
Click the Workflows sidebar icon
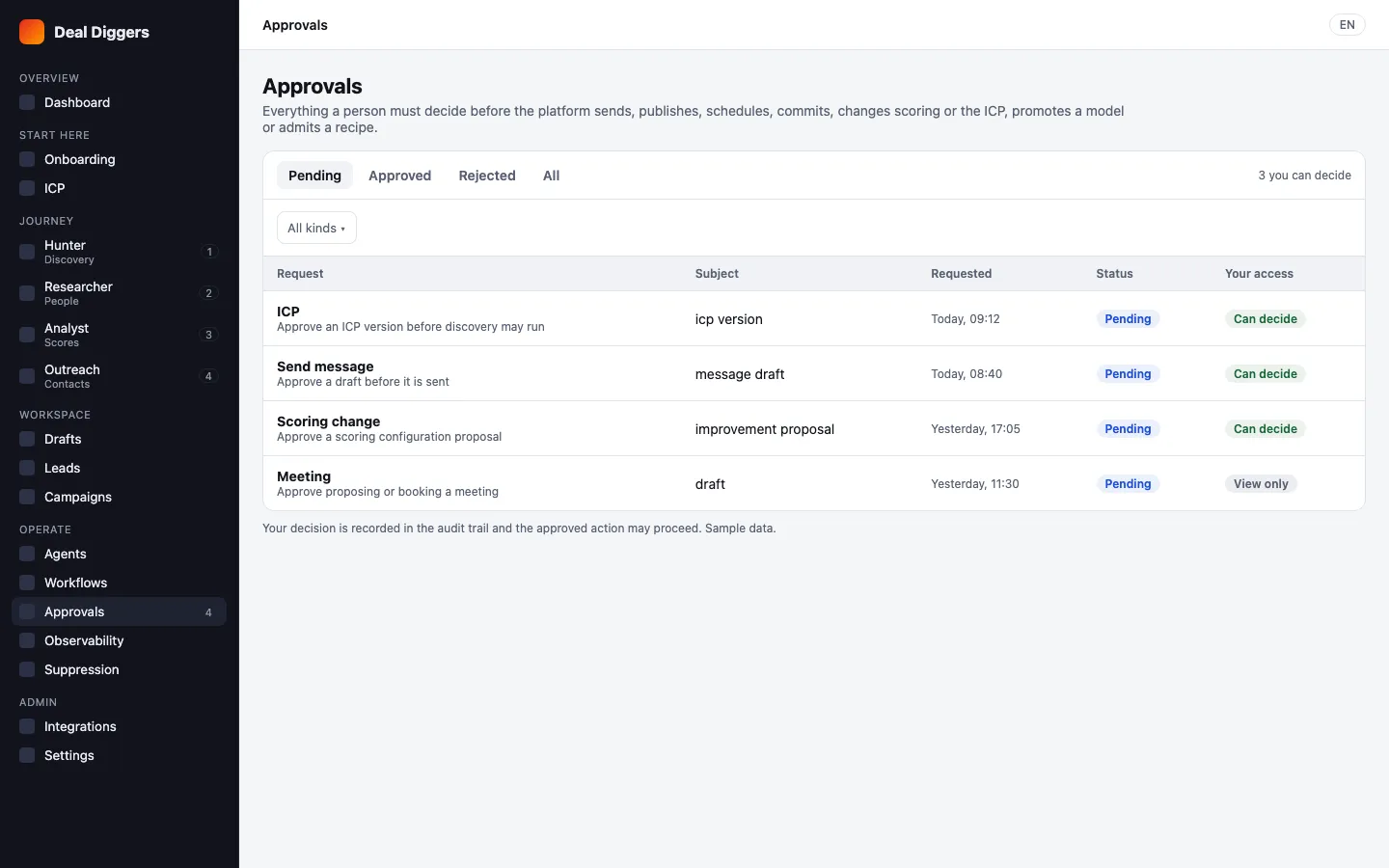coord(27,583)
